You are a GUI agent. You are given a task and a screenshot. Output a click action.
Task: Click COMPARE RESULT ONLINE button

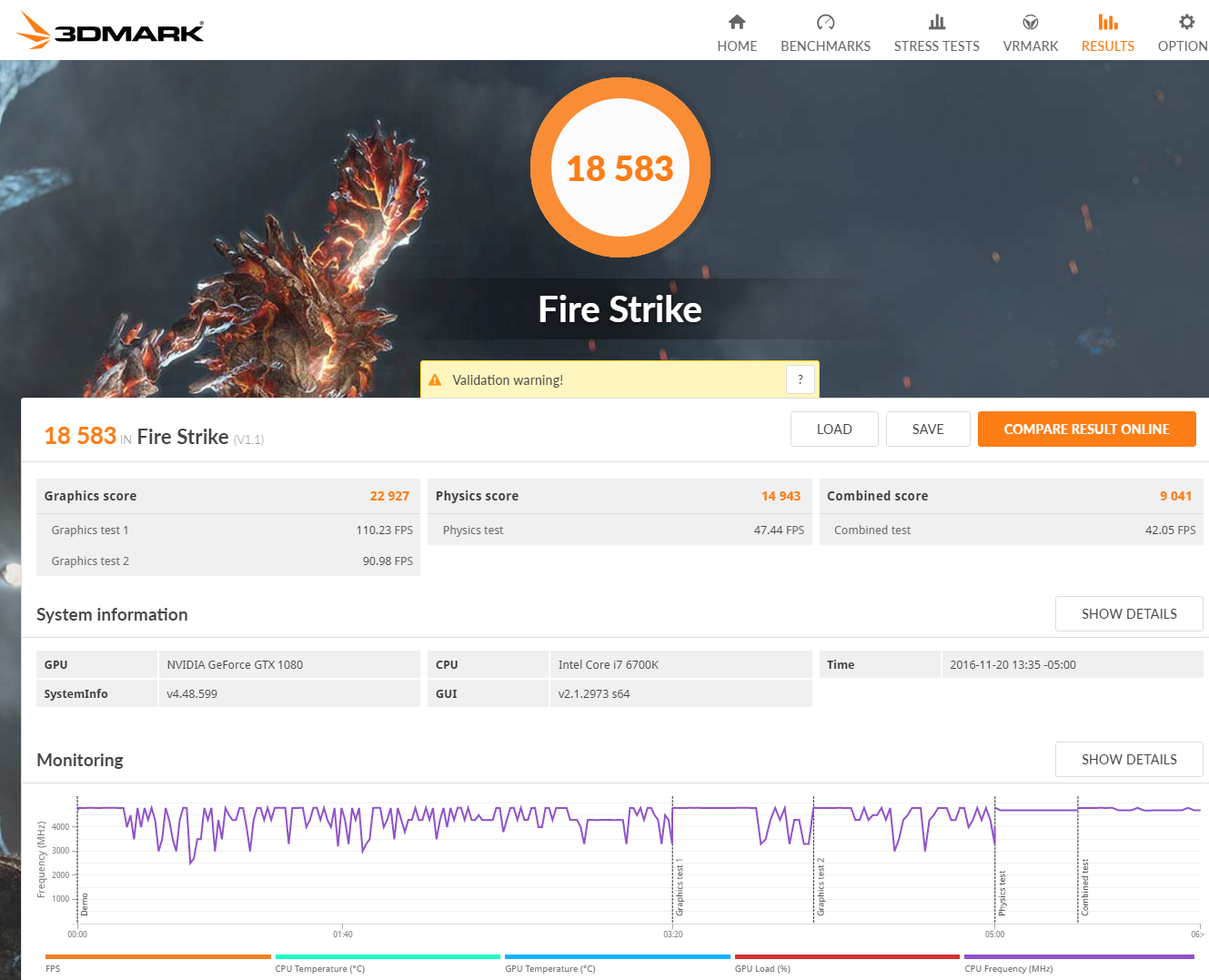coord(1086,429)
